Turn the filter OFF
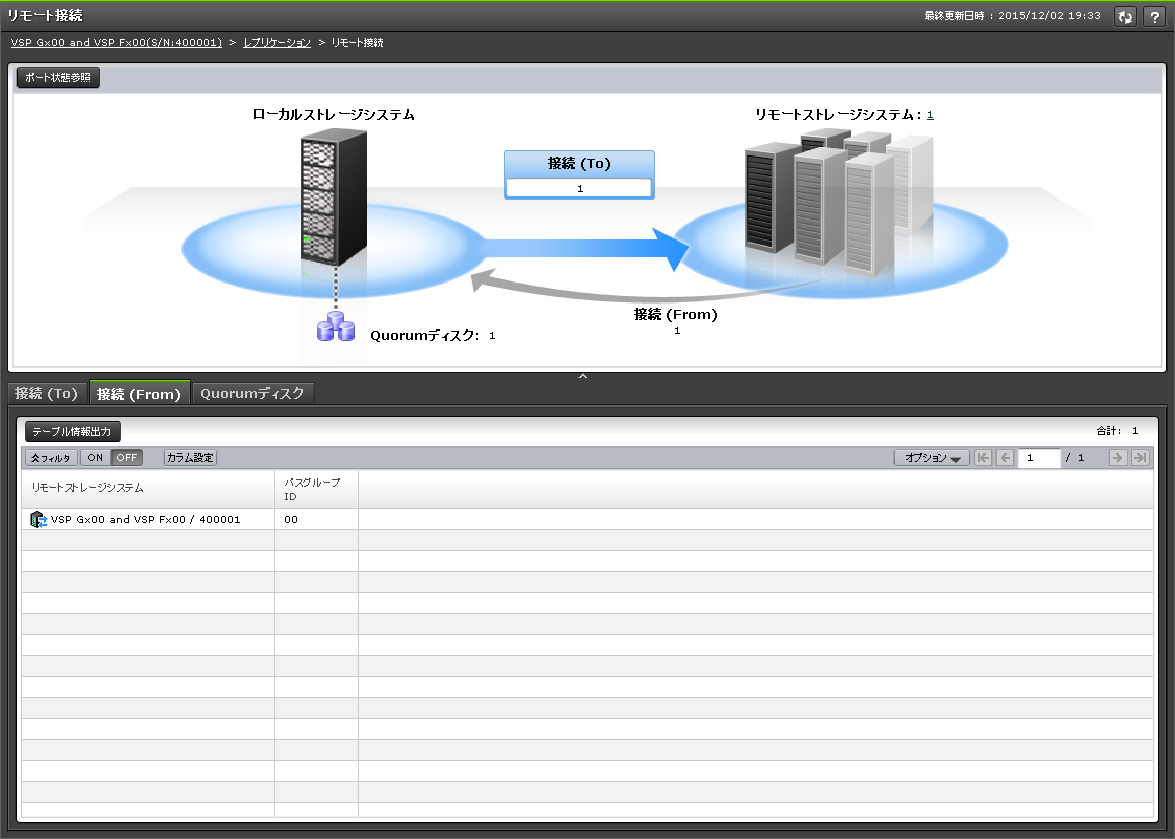 [x=126, y=458]
